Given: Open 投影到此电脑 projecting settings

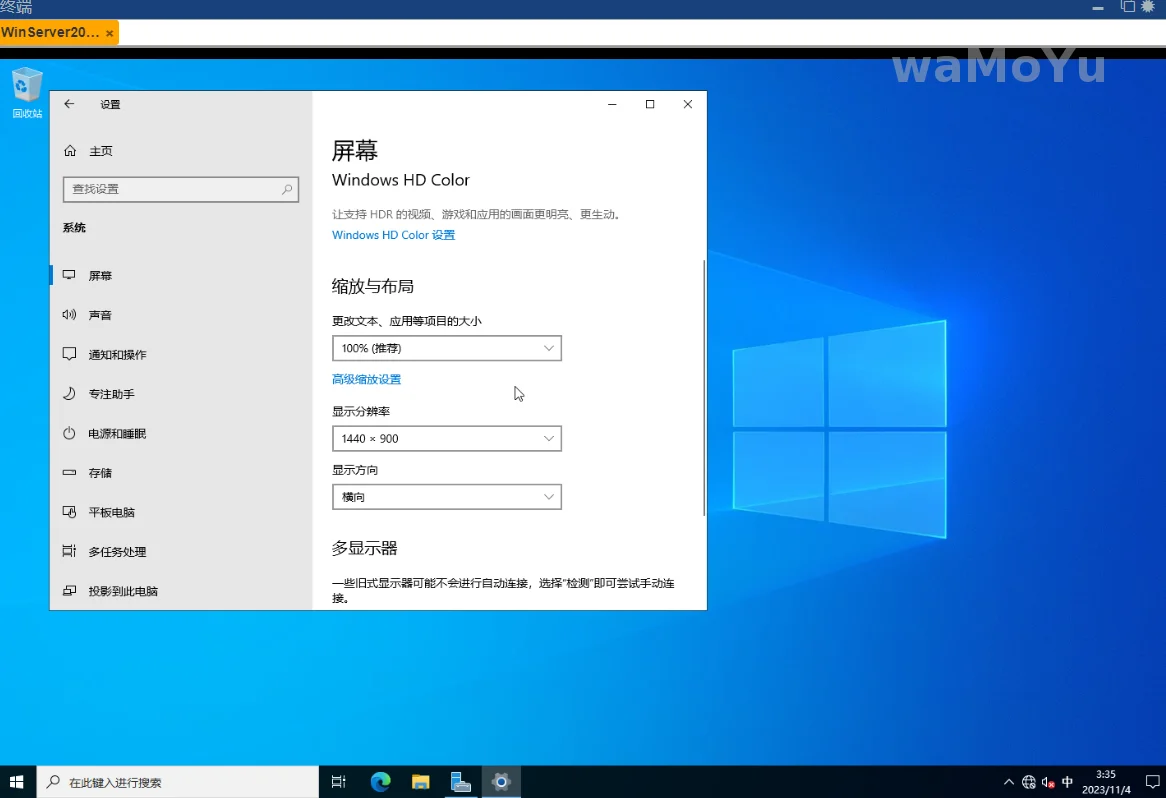Looking at the screenshot, I should [122, 591].
